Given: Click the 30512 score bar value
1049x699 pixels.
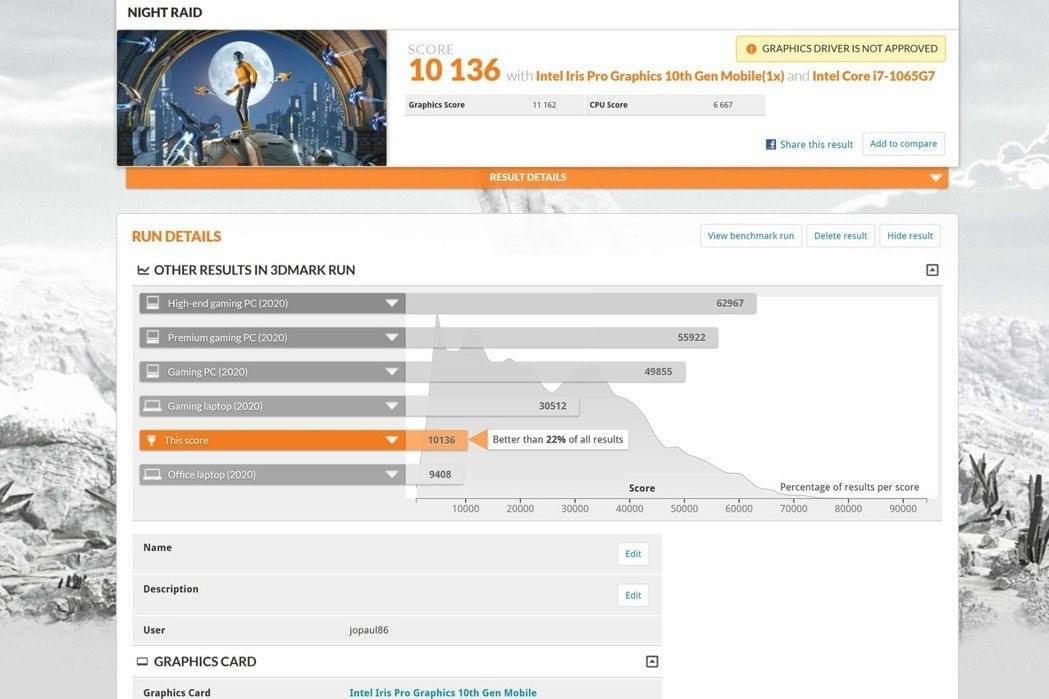Looking at the screenshot, I should tap(553, 406).
